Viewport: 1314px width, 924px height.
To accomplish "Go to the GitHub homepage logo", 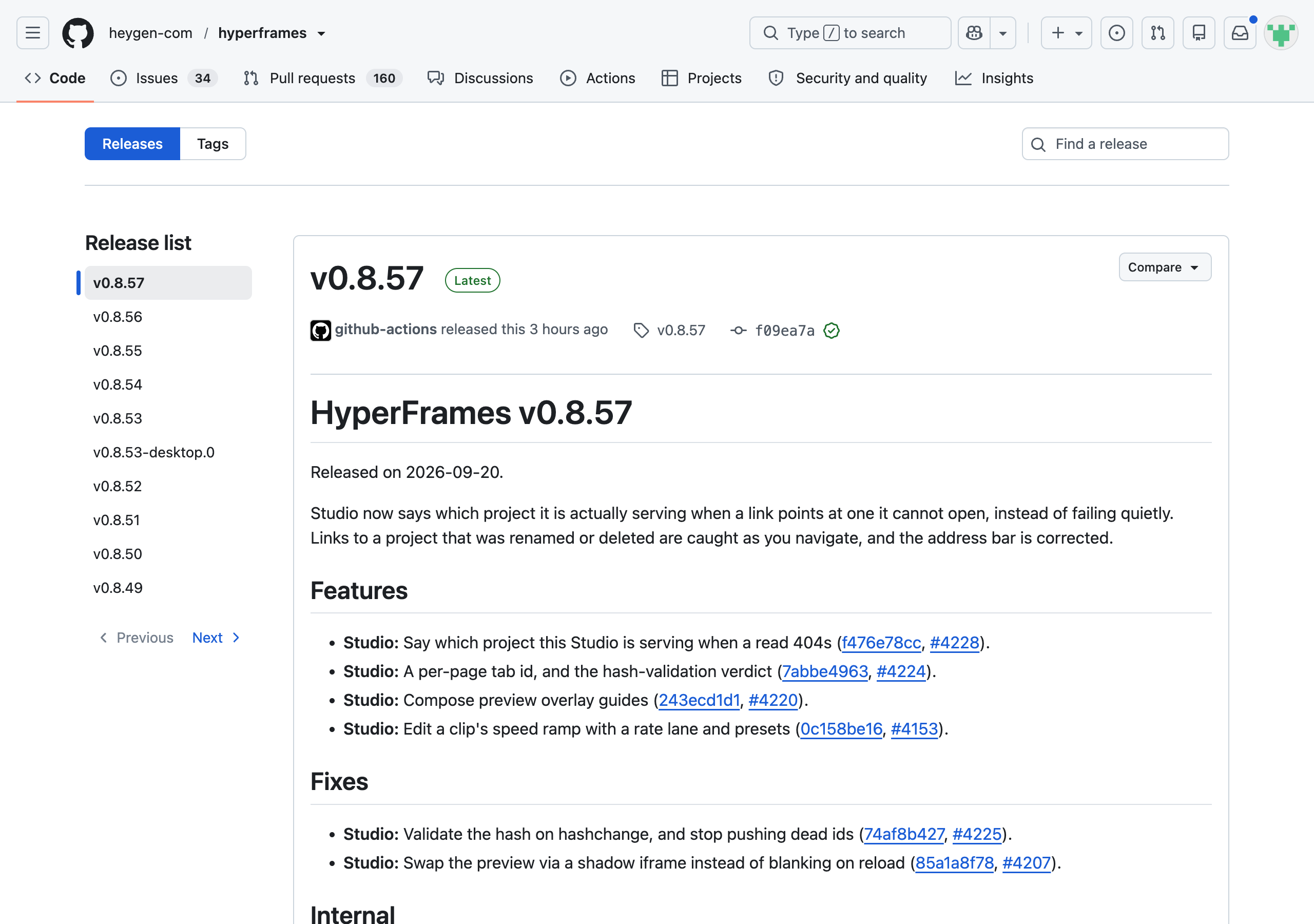I will (78, 33).
